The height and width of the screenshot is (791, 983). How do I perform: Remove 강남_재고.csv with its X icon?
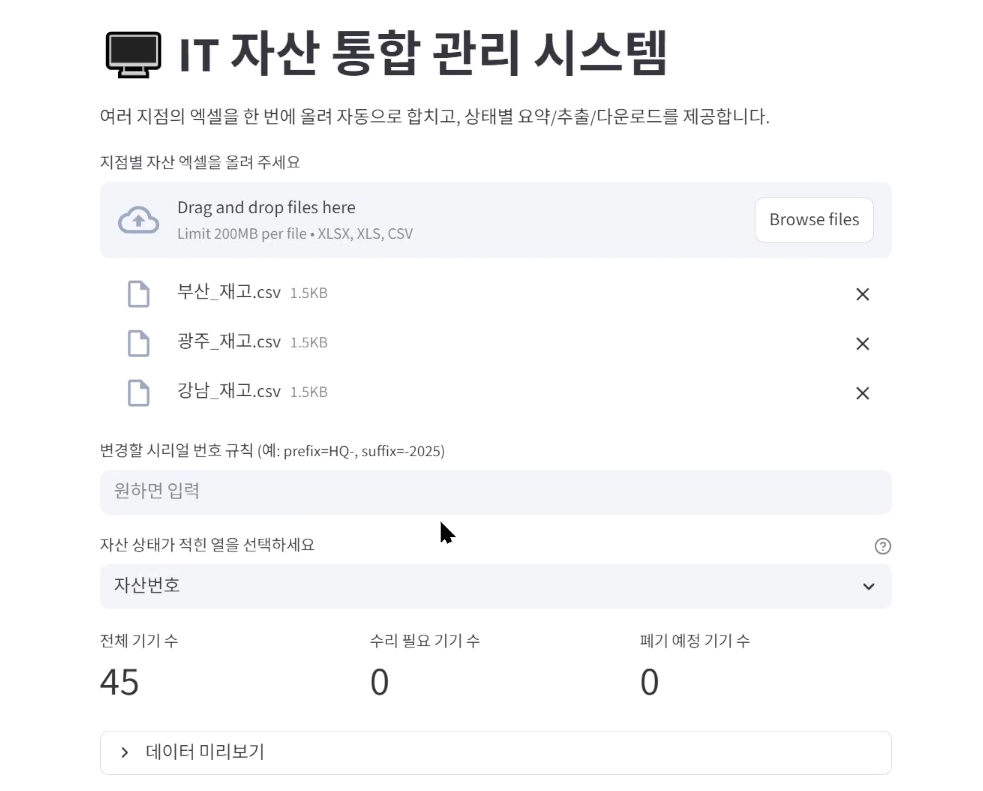[x=862, y=393]
